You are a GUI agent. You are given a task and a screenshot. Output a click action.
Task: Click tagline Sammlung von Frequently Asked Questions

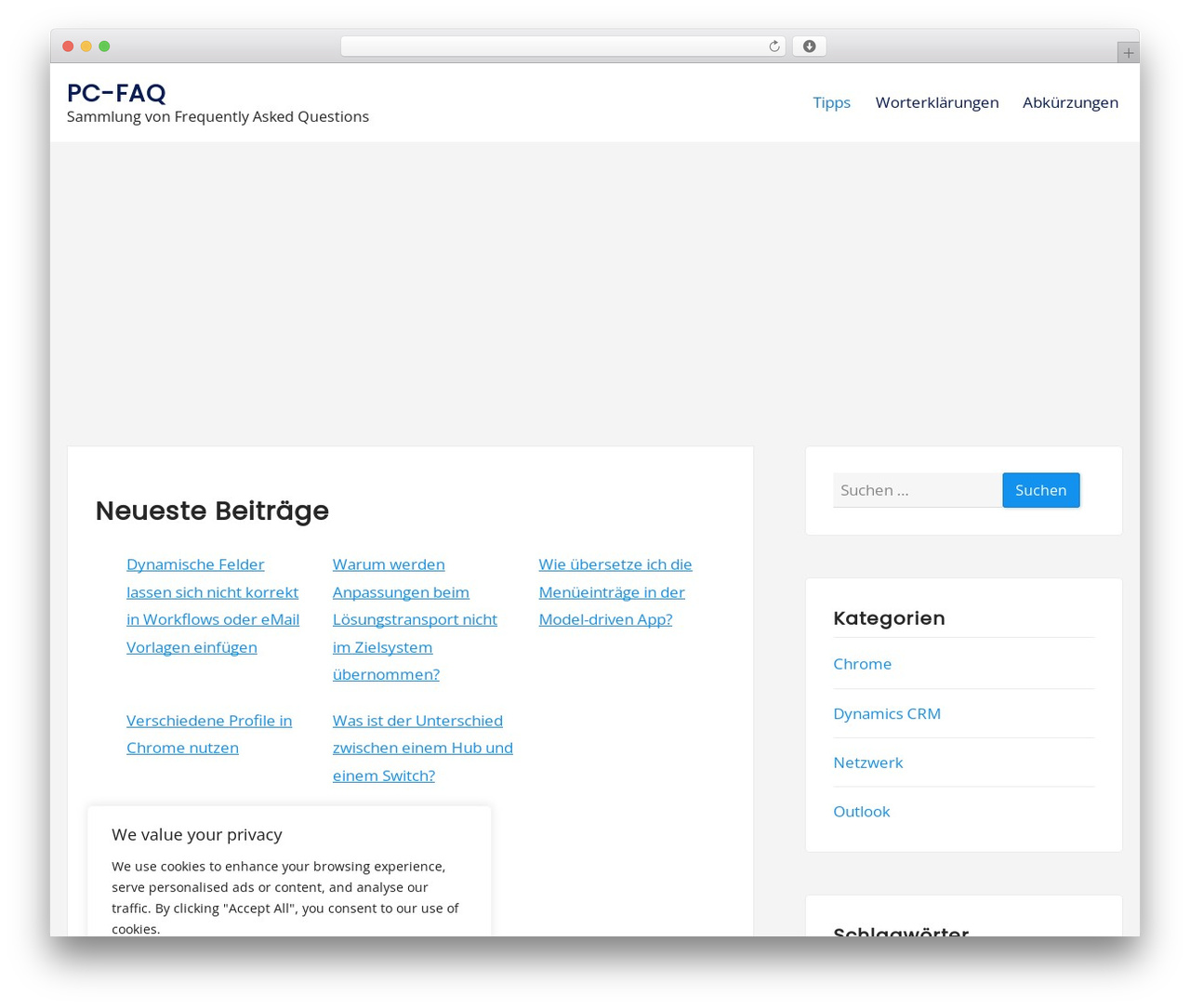(218, 116)
